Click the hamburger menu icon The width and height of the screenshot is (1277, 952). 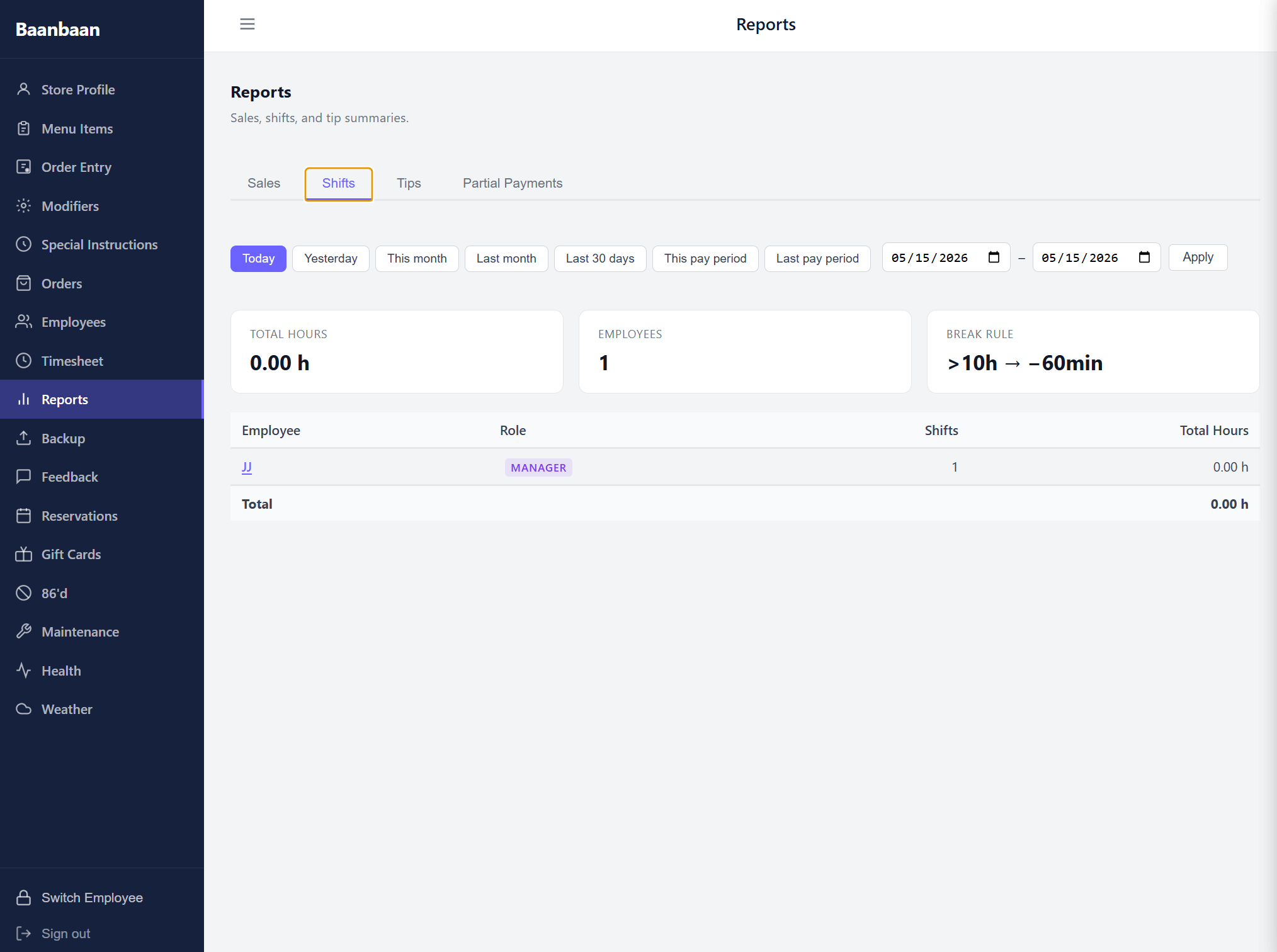[247, 24]
